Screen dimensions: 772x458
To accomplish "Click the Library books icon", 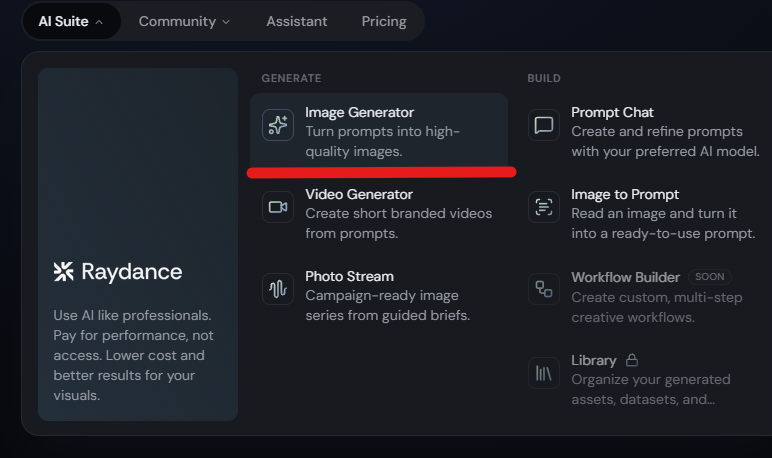I will pos(544,373).
